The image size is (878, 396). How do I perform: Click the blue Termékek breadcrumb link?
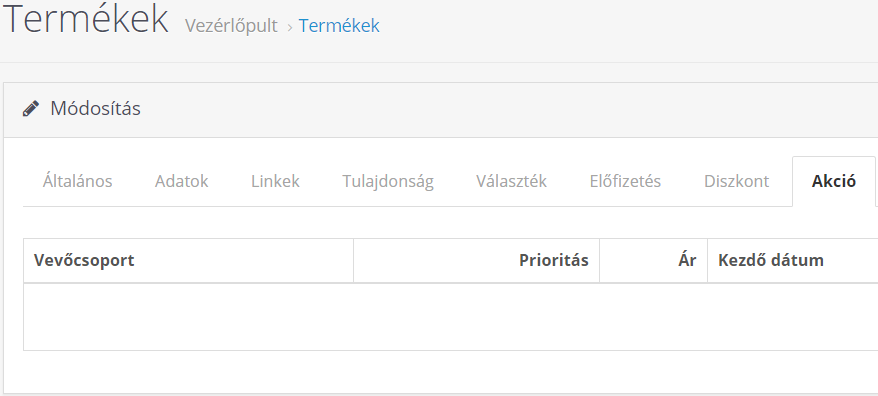point(339,26)
